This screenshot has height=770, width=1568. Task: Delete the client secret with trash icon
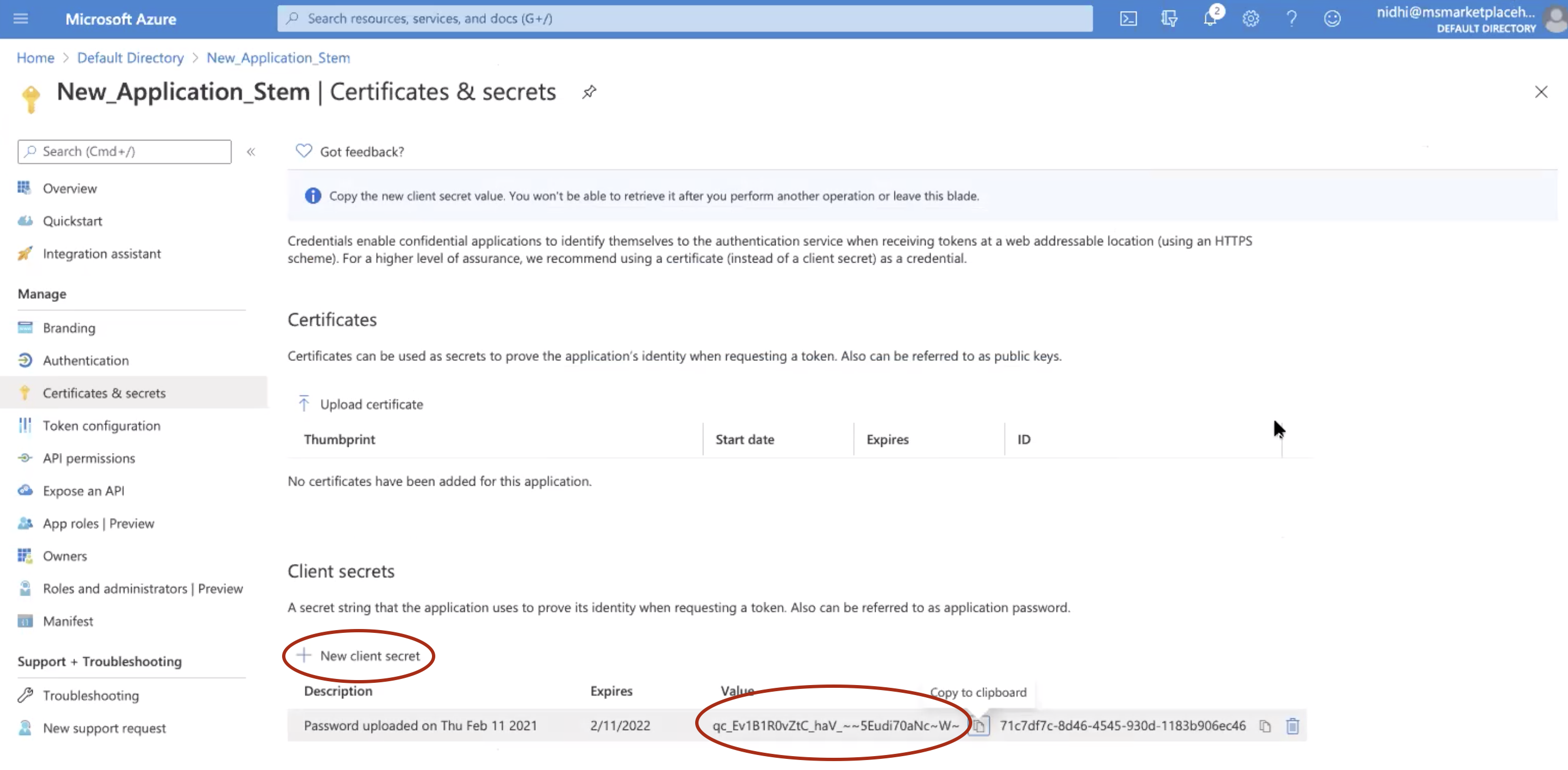tap(1292, 726)
